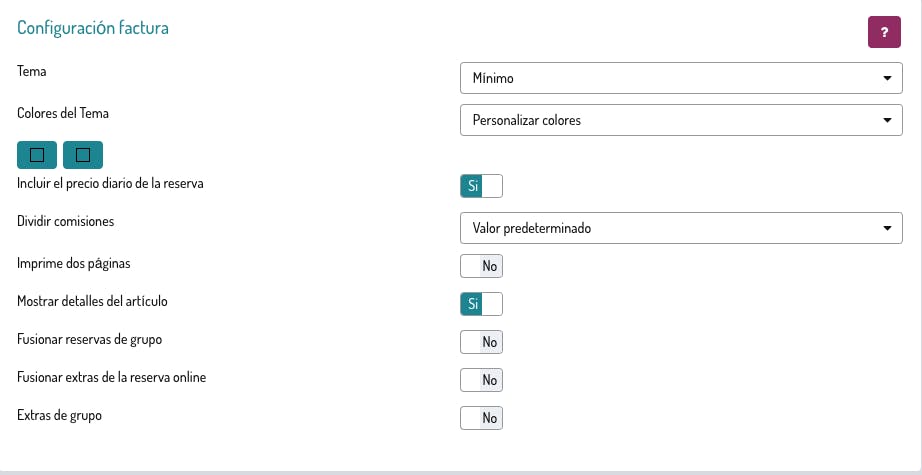The height and width of the screenshot is (475, 922).
Task: Expand the Colores del Tema dropdown
Action: (x=680, y=120)
